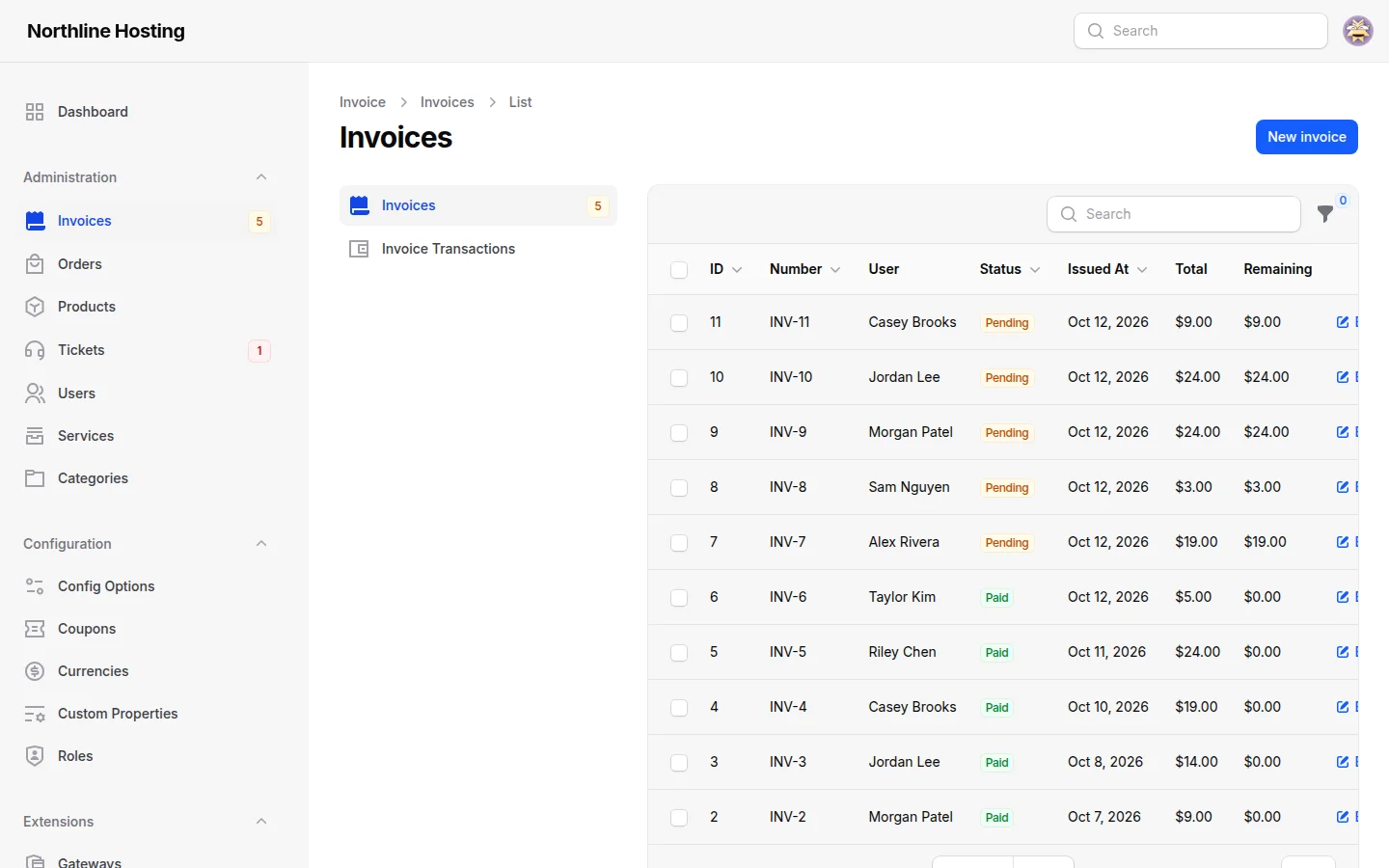Sort the table by Number column
Screen dimensions: 1389x868
(x=805, y=269)
